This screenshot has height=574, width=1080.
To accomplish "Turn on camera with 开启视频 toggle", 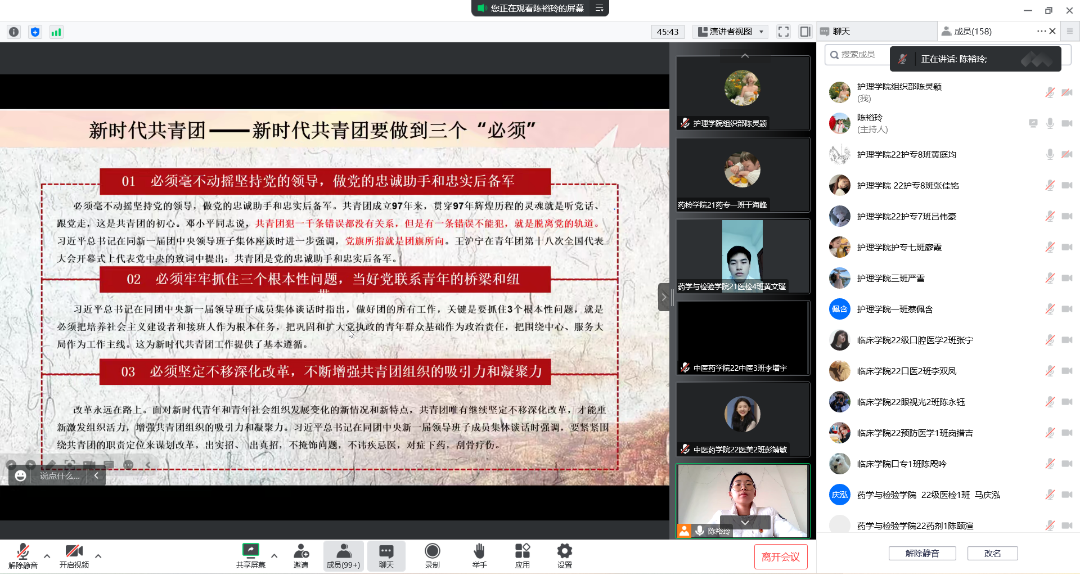I will click(x=73, y=553).
